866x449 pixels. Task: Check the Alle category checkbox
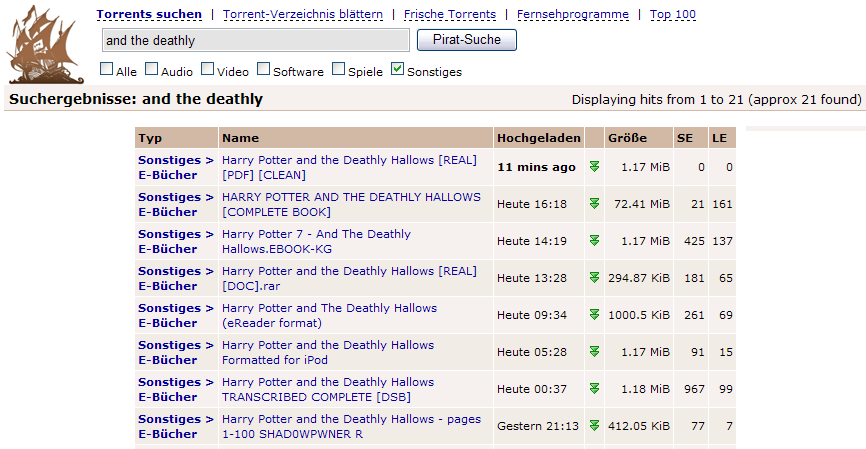(106, 69)
